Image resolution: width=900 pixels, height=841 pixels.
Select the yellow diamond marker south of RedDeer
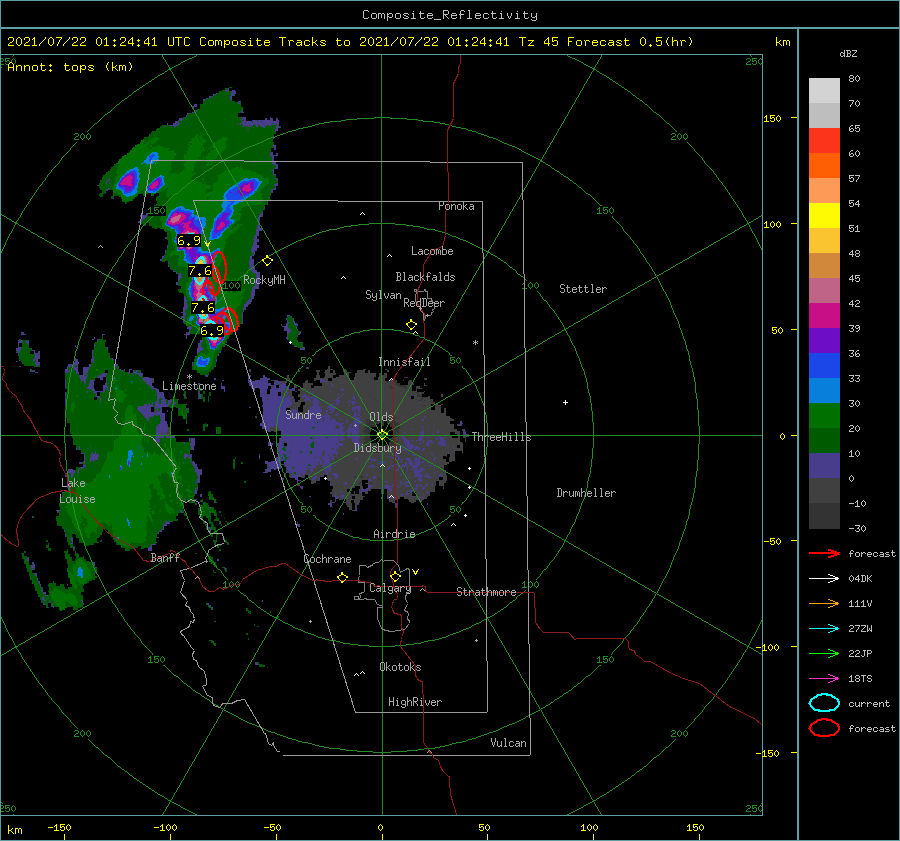tap(411, 325)
